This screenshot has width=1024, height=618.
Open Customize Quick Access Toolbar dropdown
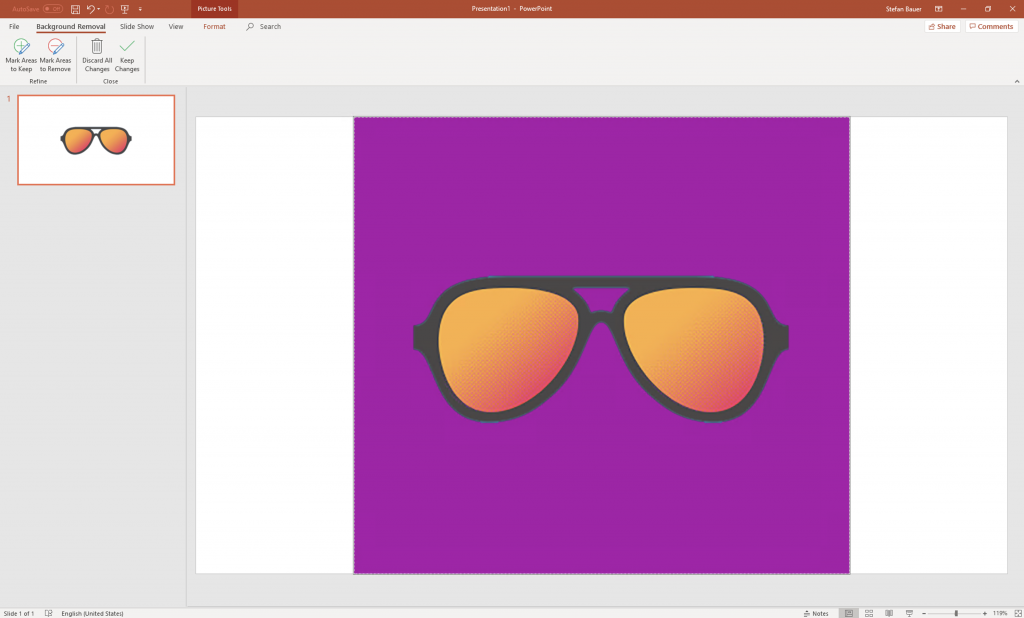[x=140, y=9]
